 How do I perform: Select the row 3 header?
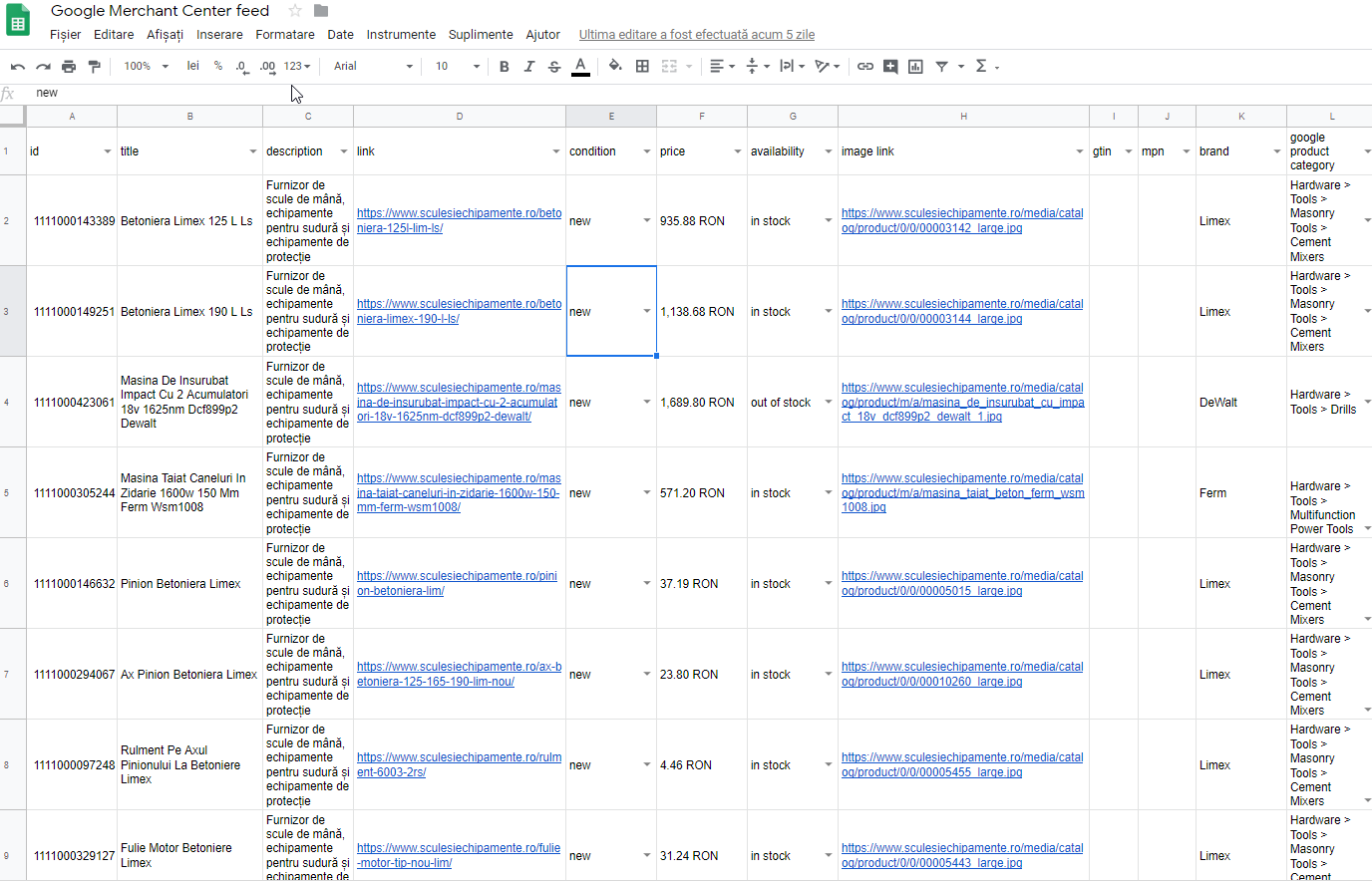[x=12, y=312]
